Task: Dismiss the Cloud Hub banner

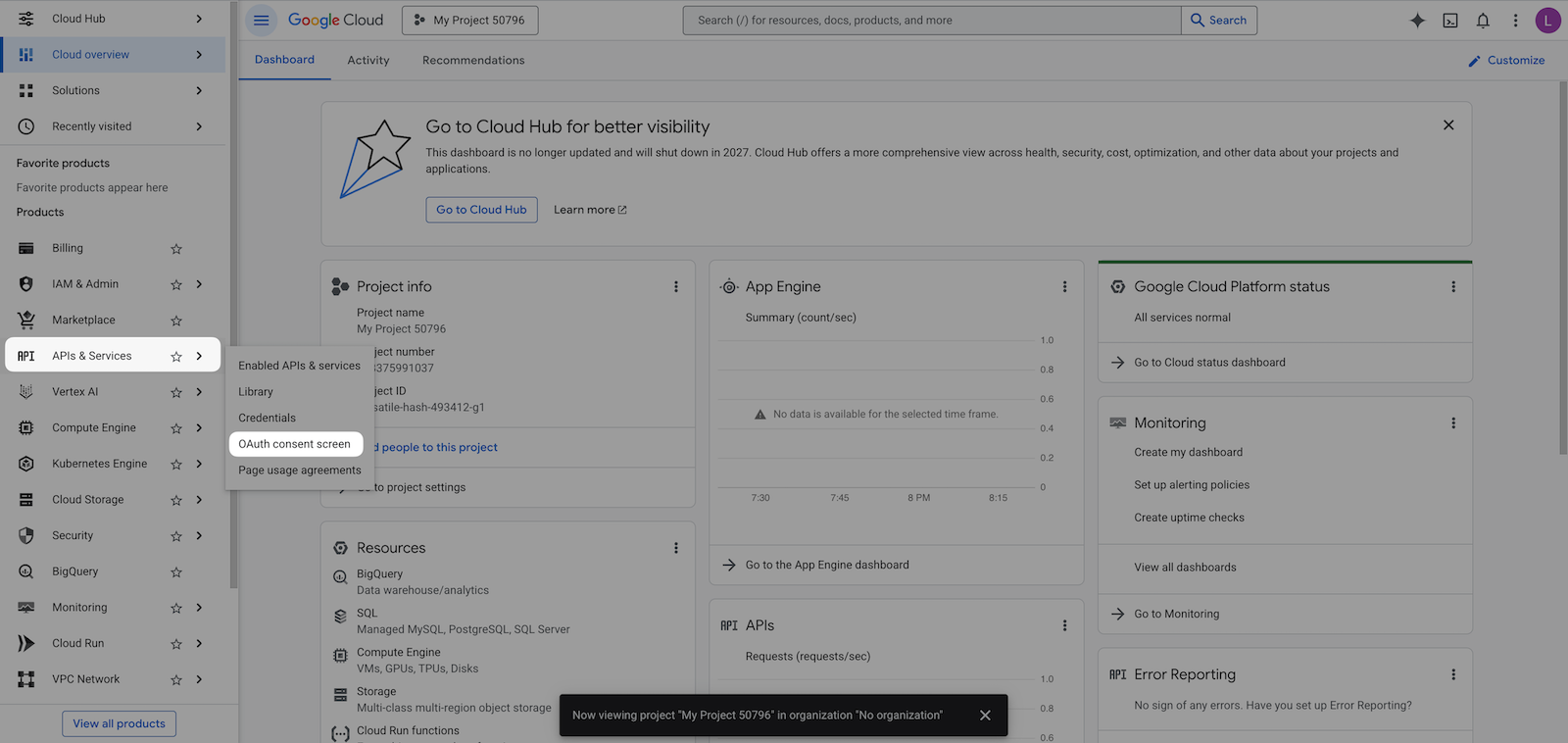Action: pos(1448,125)
